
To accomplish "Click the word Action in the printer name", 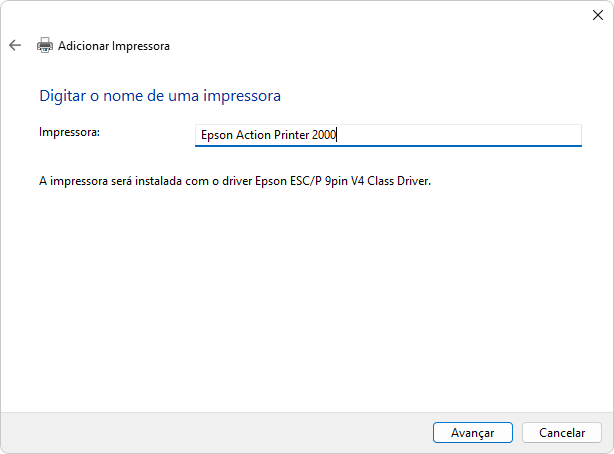I will pyautogui.click(x=253, y=135).
